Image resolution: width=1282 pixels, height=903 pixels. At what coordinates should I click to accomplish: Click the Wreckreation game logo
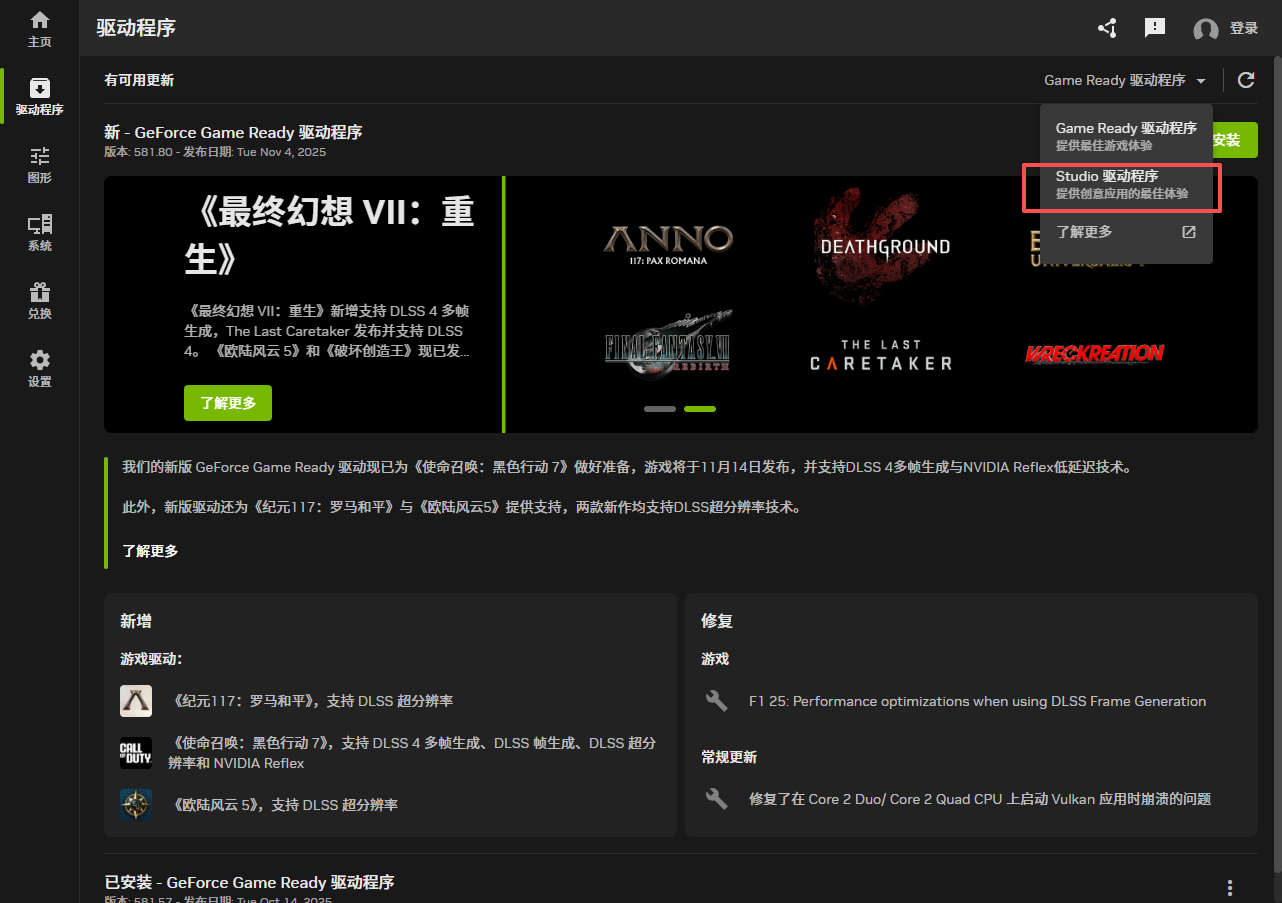1094,353
